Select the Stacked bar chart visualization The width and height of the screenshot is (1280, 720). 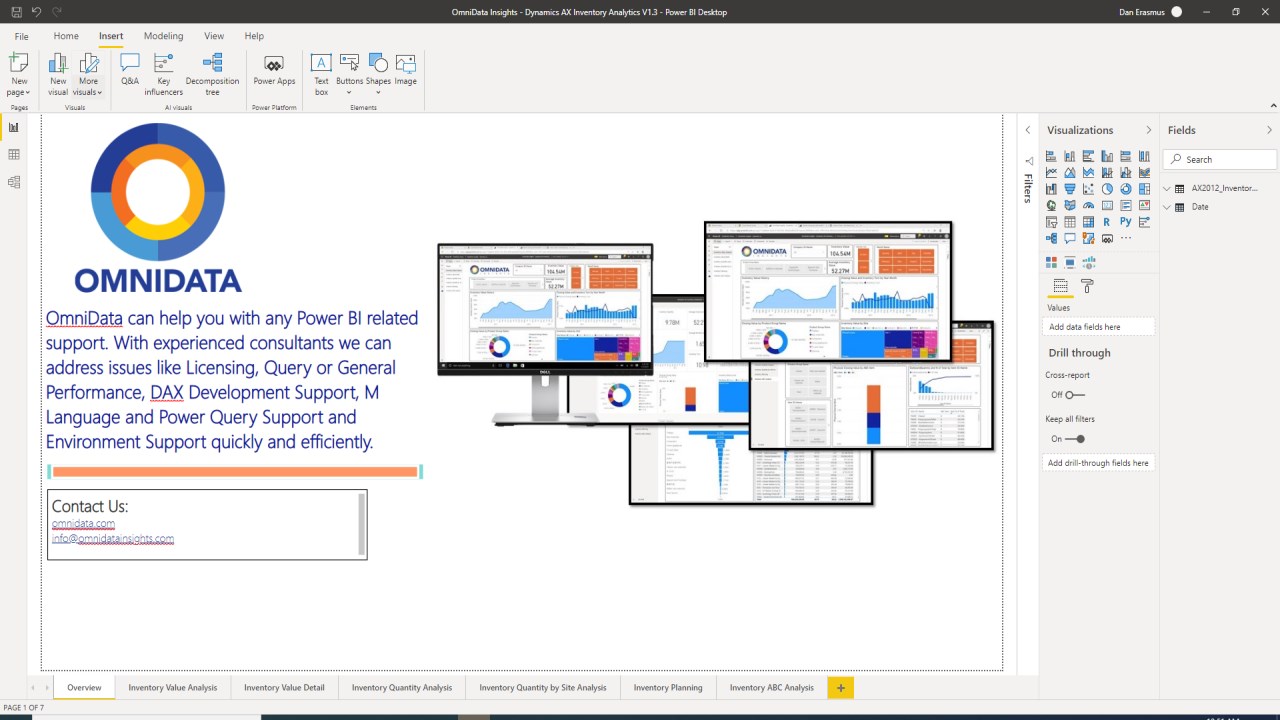1051,156
